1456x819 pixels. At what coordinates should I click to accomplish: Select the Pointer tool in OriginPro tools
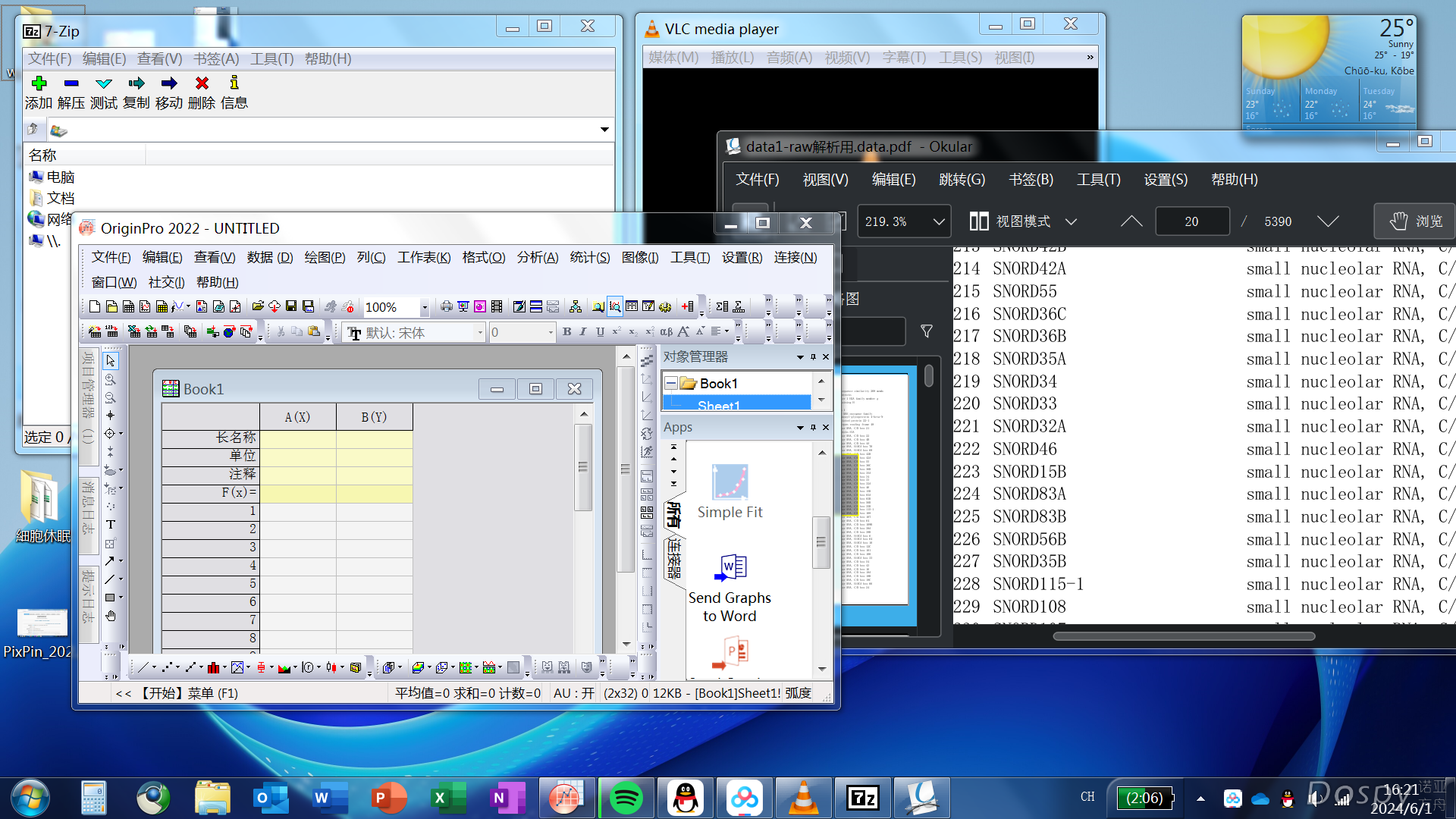(111, 361)
